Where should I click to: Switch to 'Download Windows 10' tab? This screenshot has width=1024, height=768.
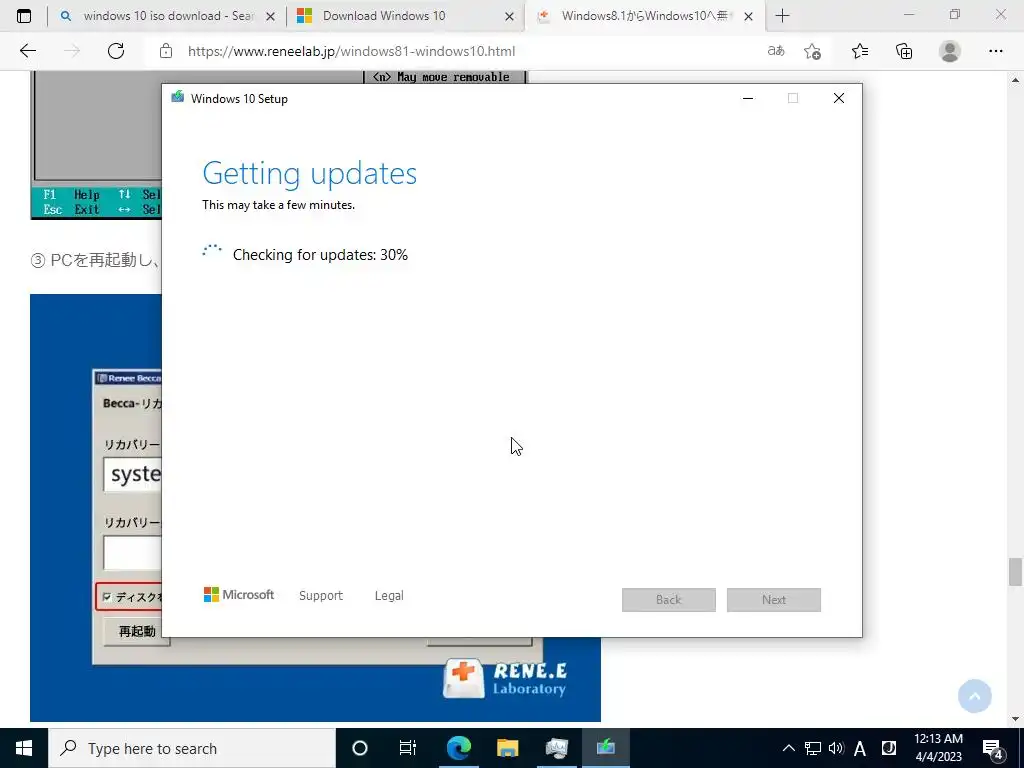pyautogui.click(x=405, y=16)
